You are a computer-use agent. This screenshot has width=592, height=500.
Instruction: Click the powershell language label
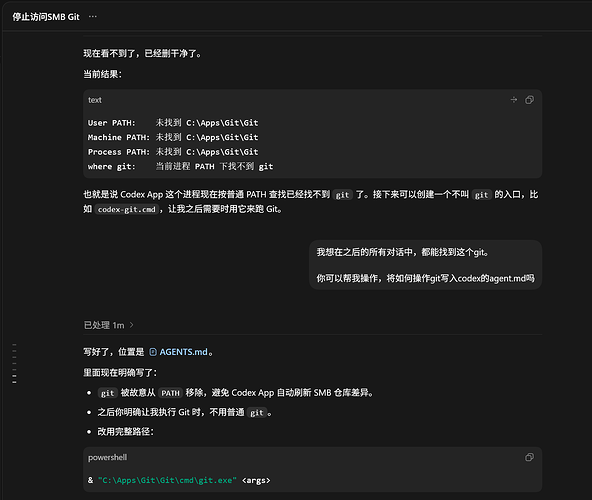(108, 457)
